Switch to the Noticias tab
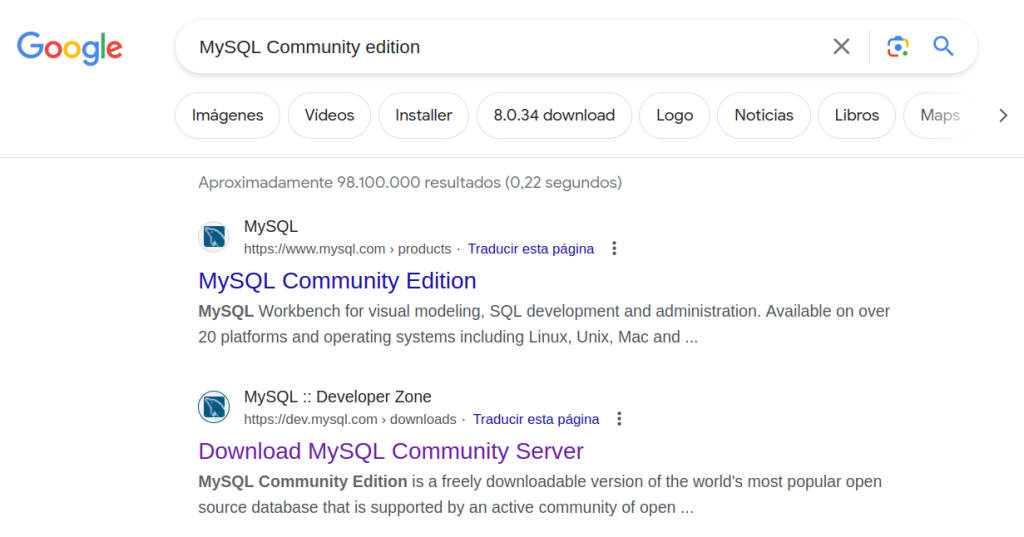The width and height of the screenshot is (1024, 537). [x=763, y=115]
